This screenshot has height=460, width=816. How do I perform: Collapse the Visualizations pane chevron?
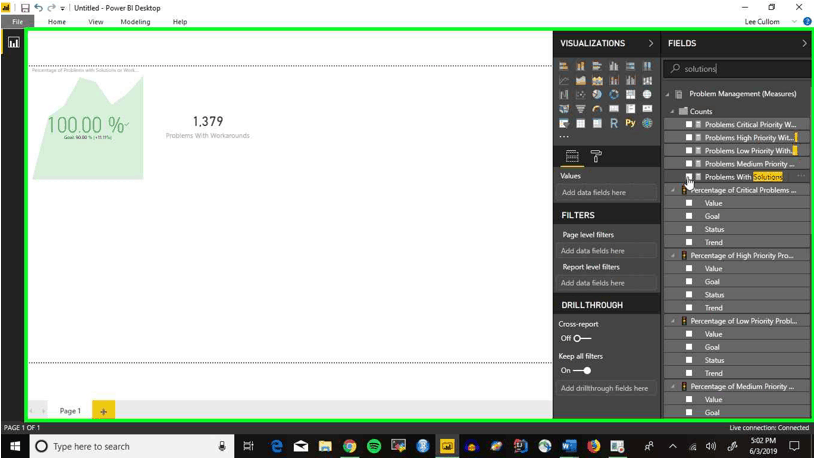(x=651, y=43)
